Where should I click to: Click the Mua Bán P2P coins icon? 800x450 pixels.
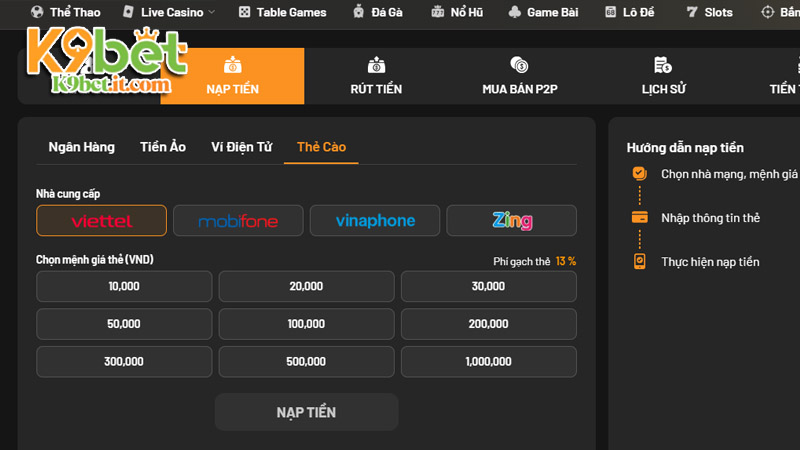pos(519,65)
